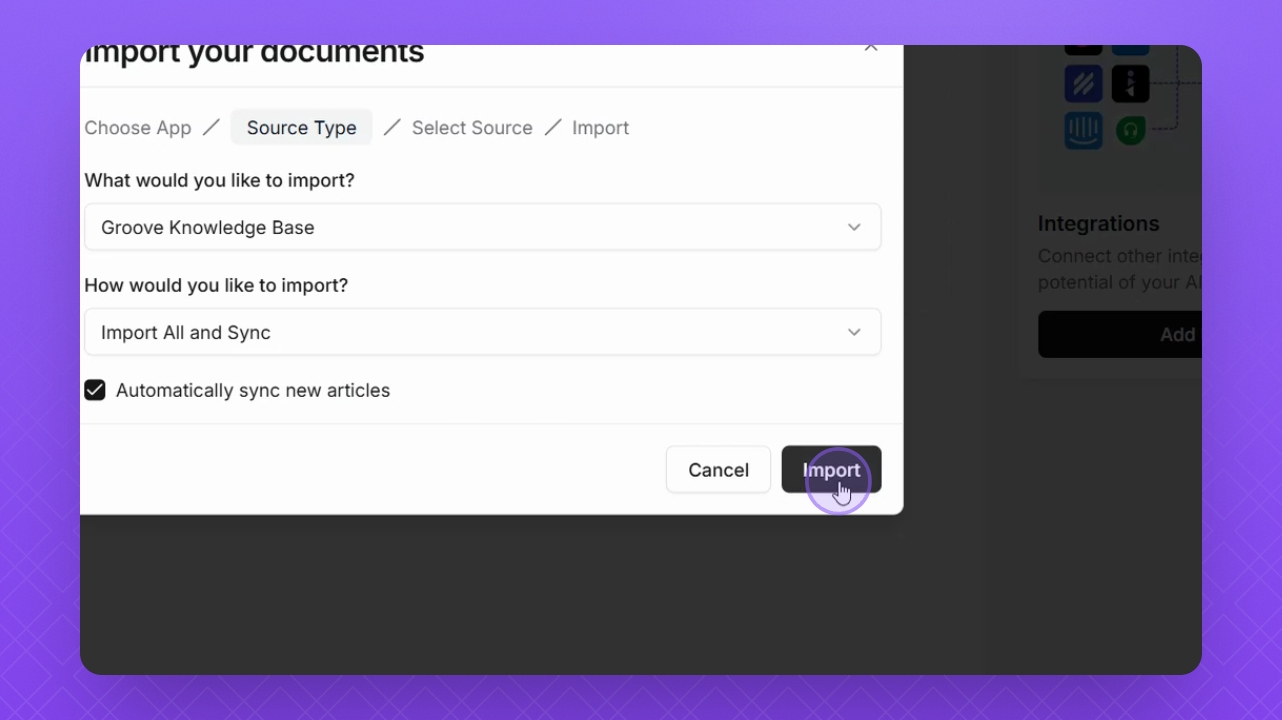1282x720 pixels.
Task: Click the Integrations heading behind the dialog
Action: pyautogui.click(x=1098, y=223)
